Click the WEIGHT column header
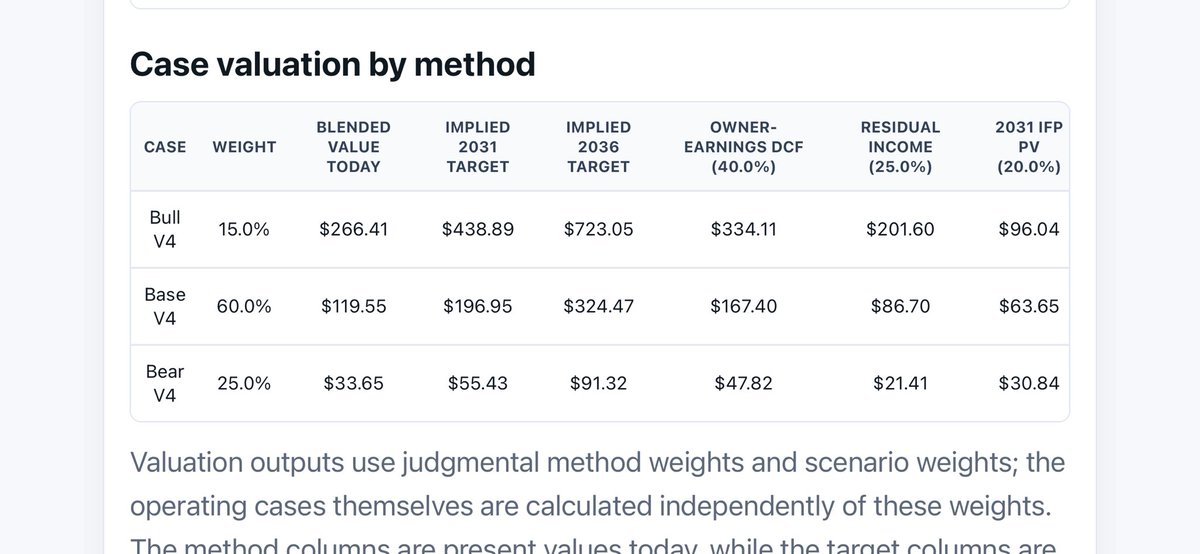The image size is (1200, 554). 244,147
